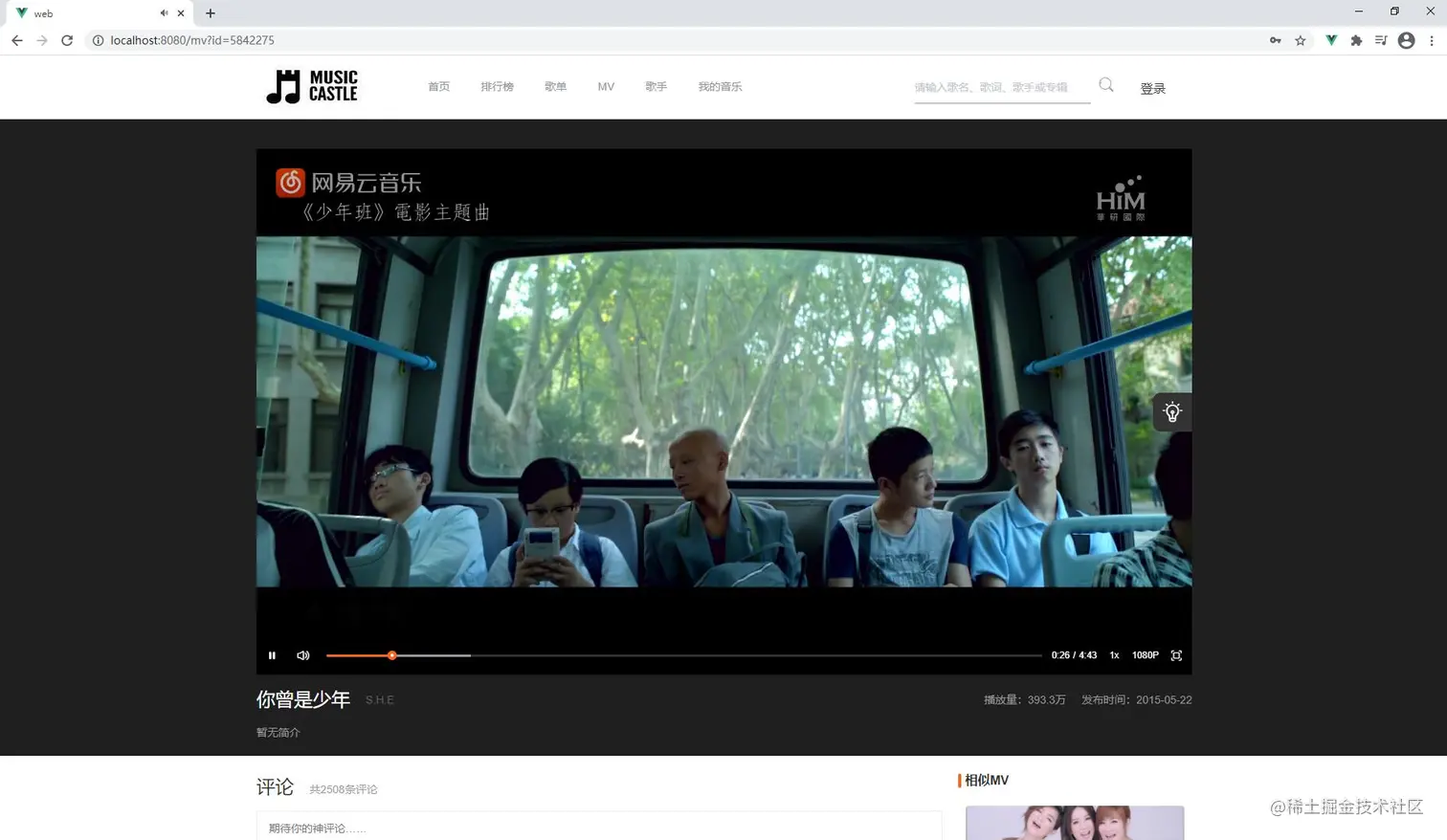Open the 我的音乐 nav item

[x=720, y=87]
